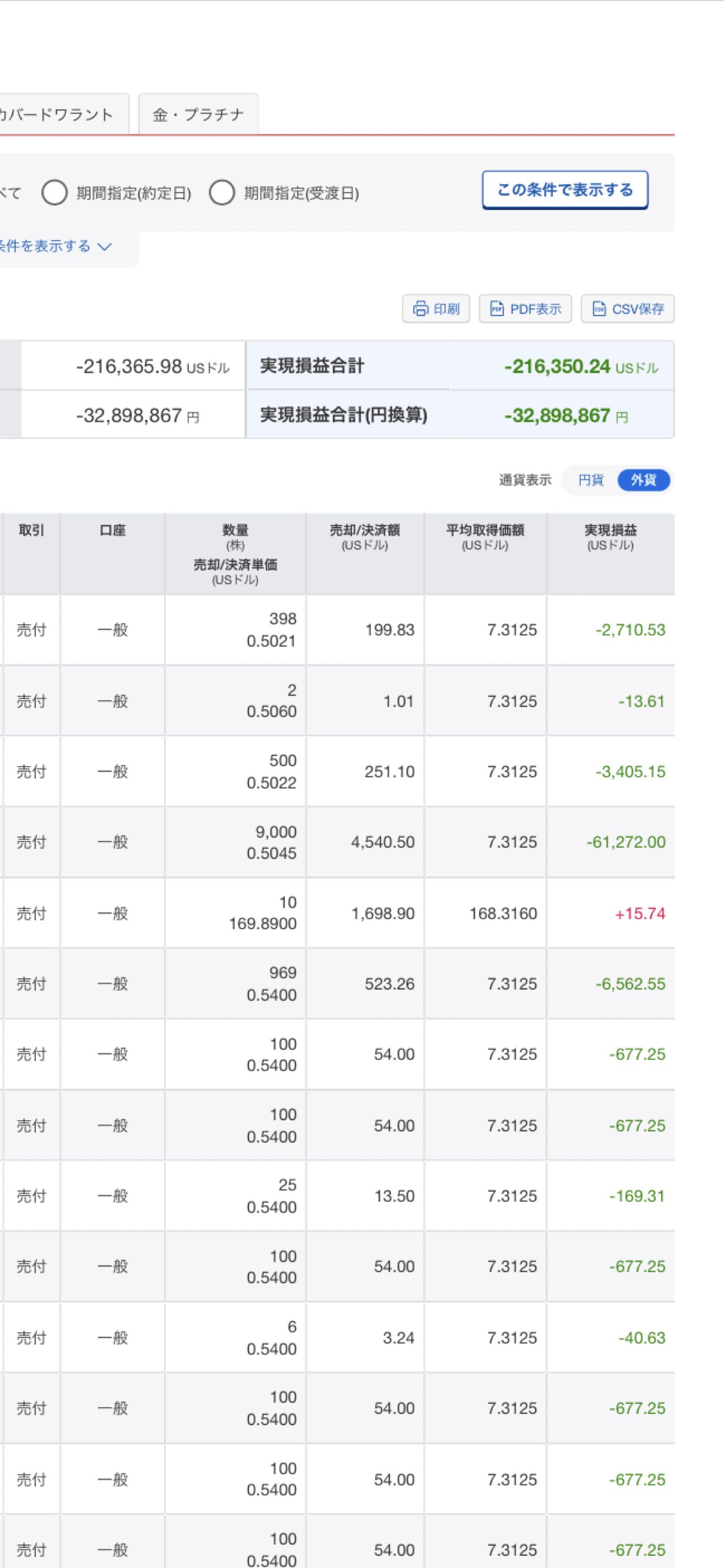The image size is (724, 1568).
Task: Click the CSV保存 file icon
Action: click(x=599, y=309)
